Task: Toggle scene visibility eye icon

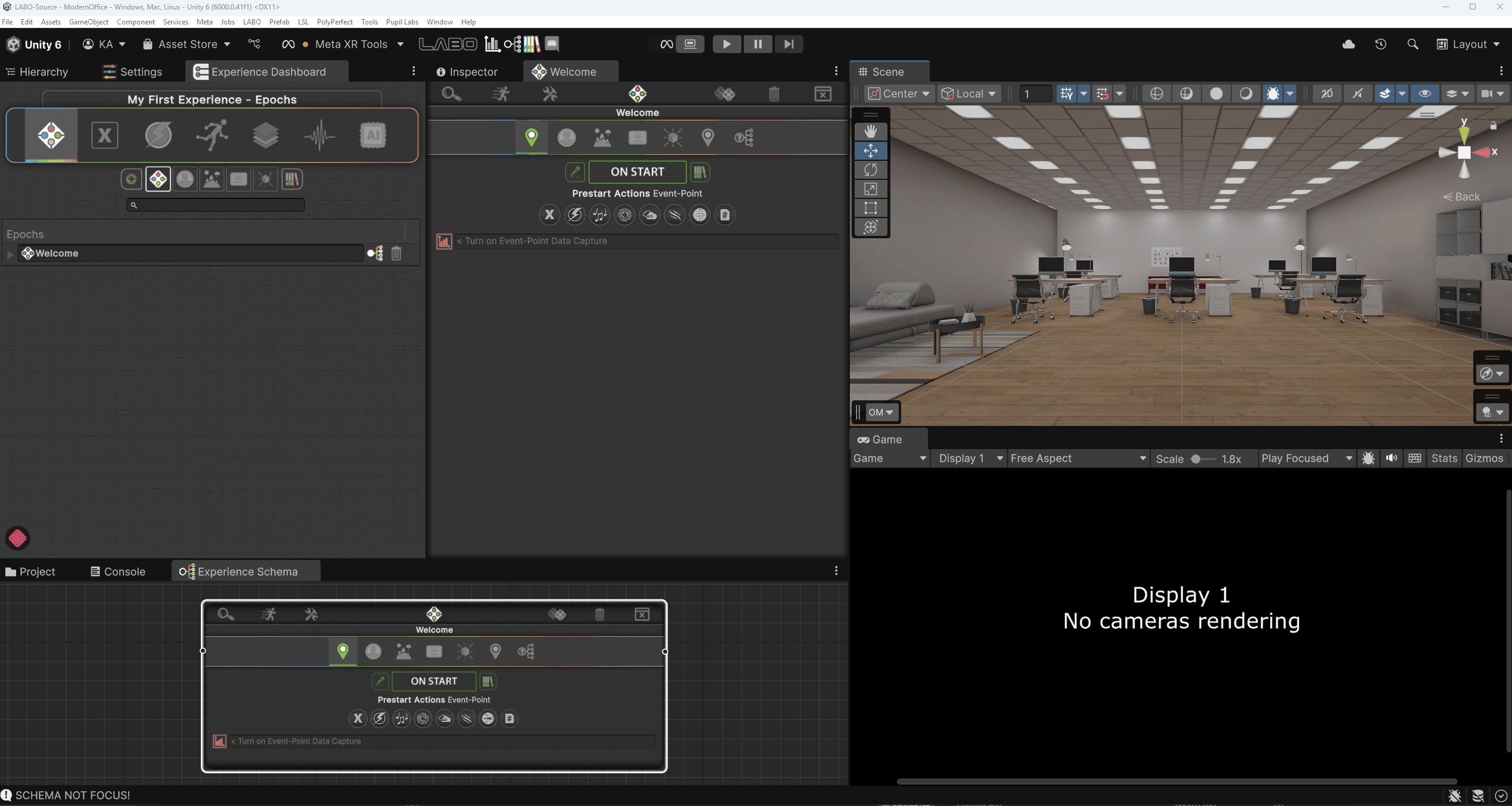Action: [1424, 94]
